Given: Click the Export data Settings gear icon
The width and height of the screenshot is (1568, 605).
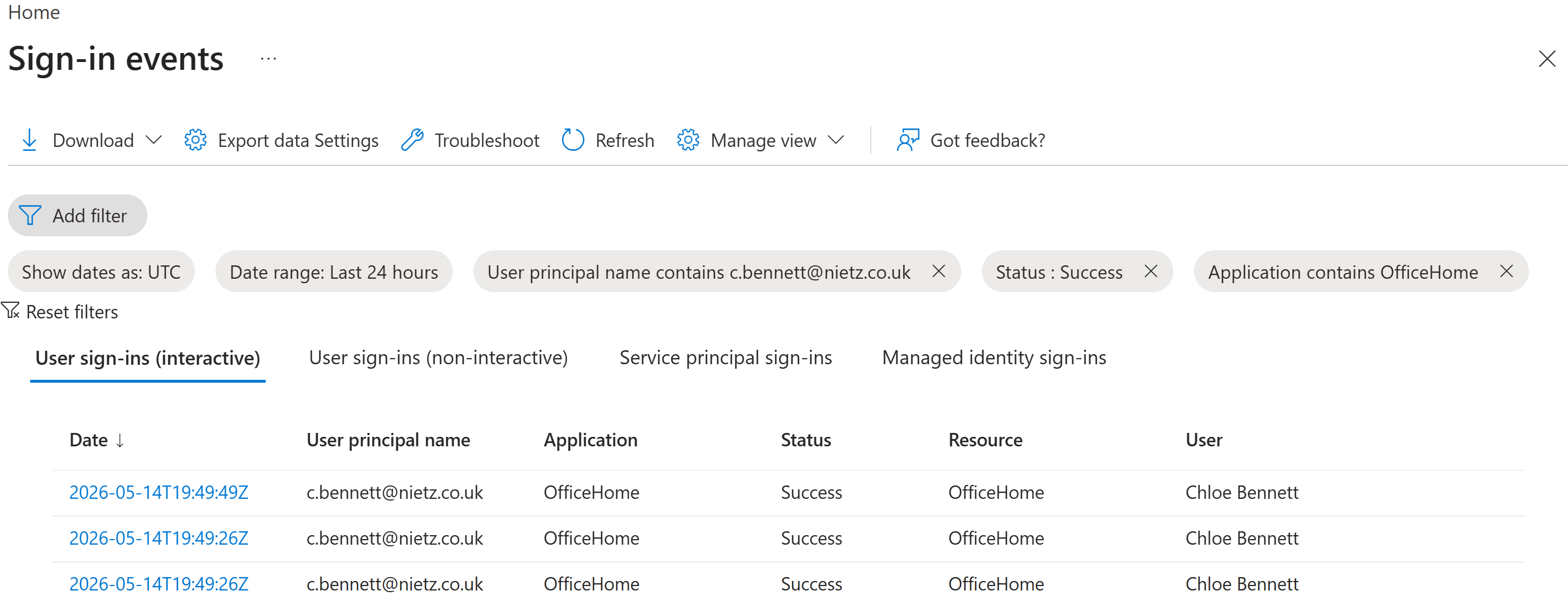Looking at the screenshot, I should point(195,140).
